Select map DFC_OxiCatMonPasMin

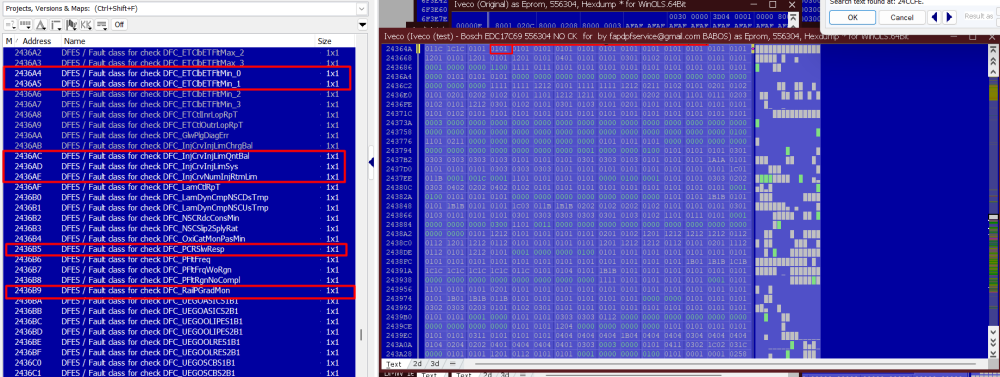click(x=178, y=239)
